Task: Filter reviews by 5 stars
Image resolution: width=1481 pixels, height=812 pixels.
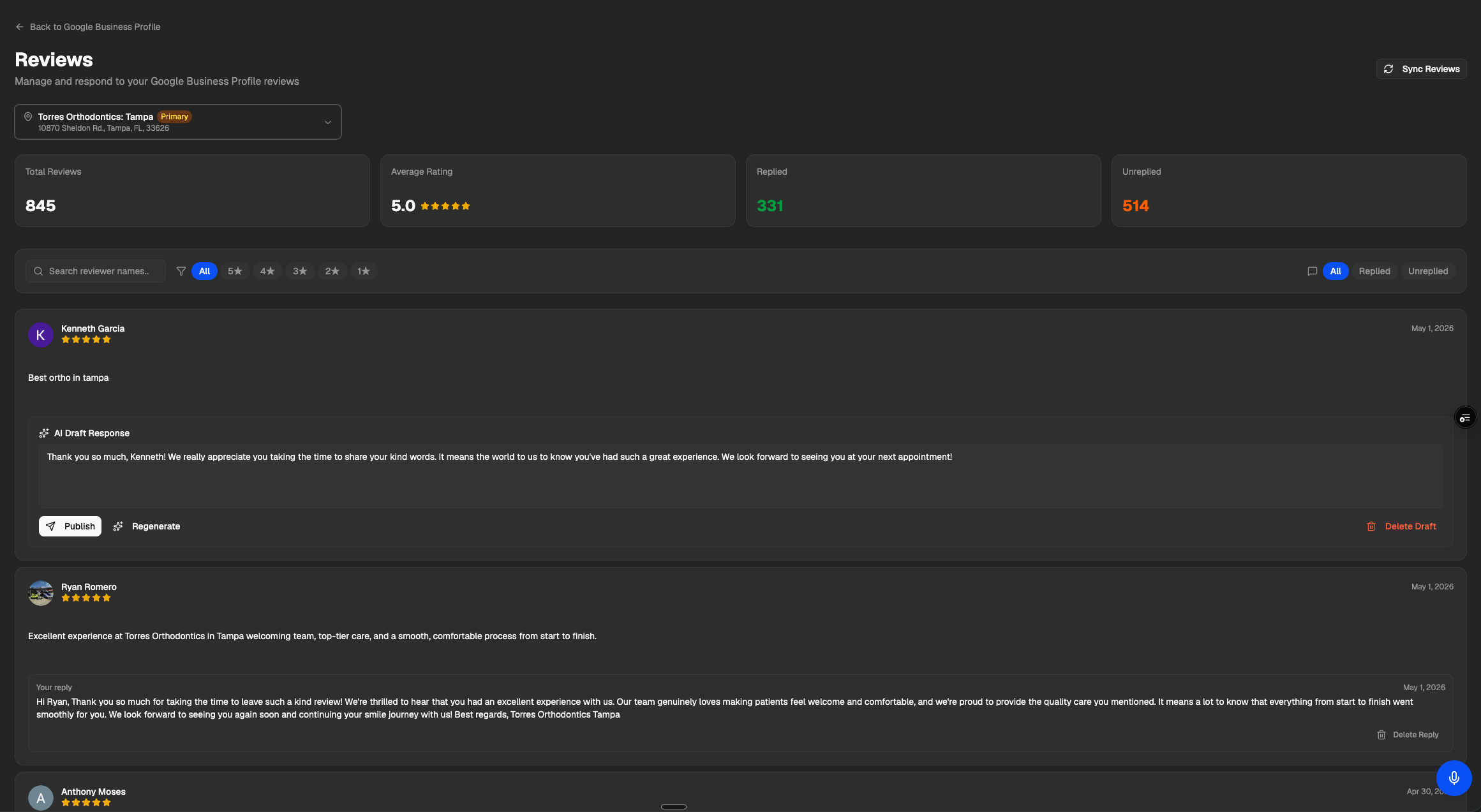Action: pos(235,271)
